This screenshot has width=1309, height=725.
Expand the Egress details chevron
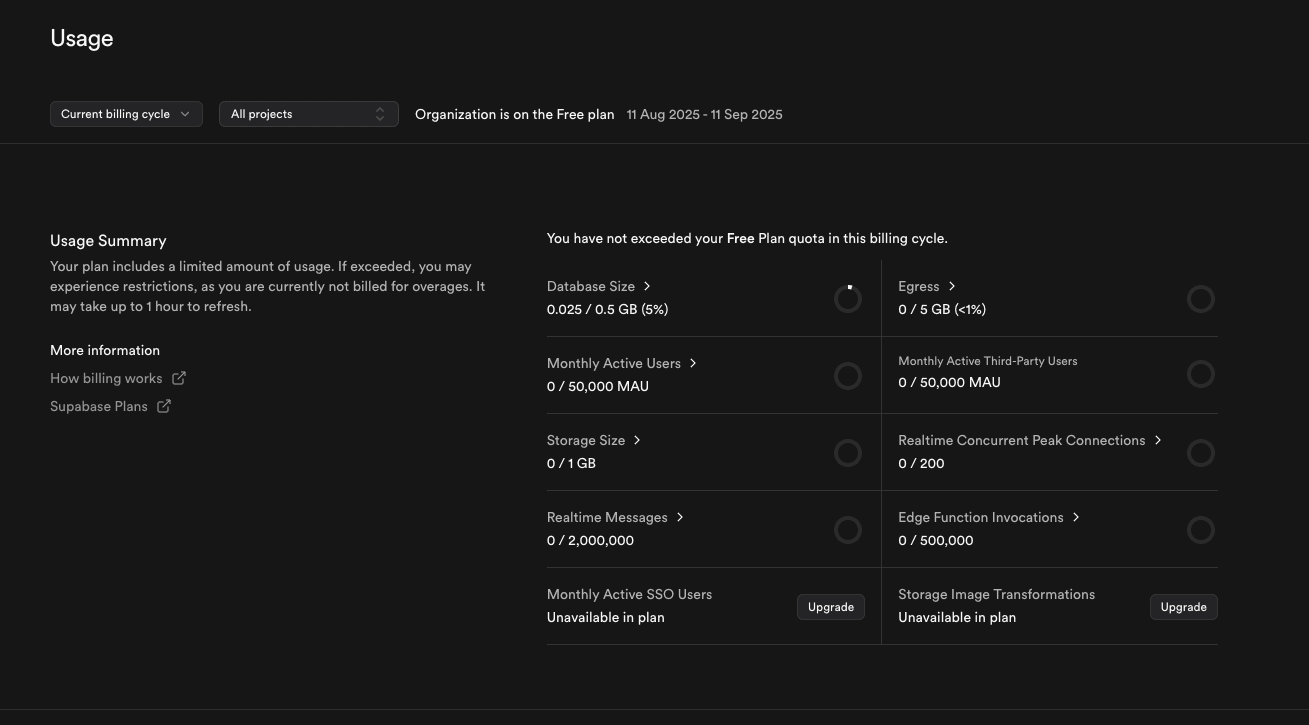952,286
